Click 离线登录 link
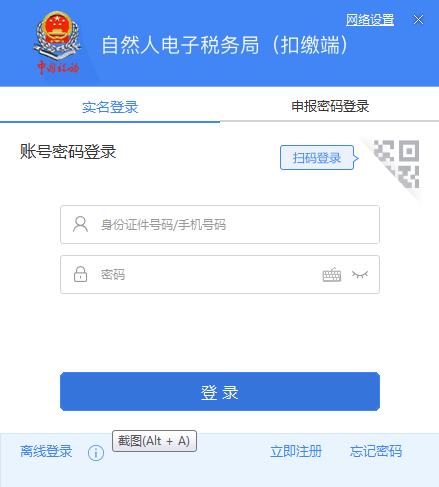Screen dimensions: 439x487 [46, 452]
